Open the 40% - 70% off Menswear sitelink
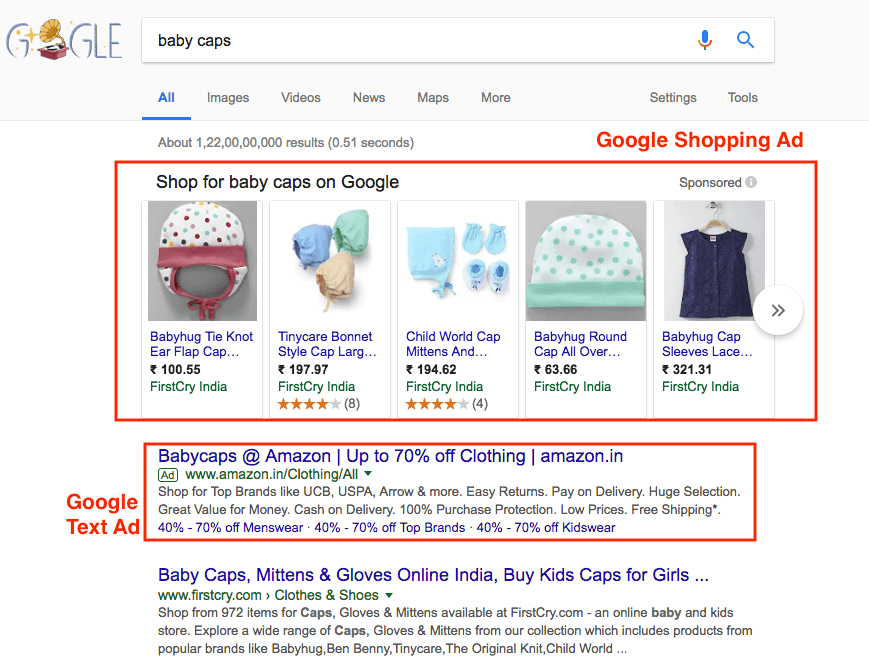Viewport: 869px width, 670px height. [x=231, y=528]
